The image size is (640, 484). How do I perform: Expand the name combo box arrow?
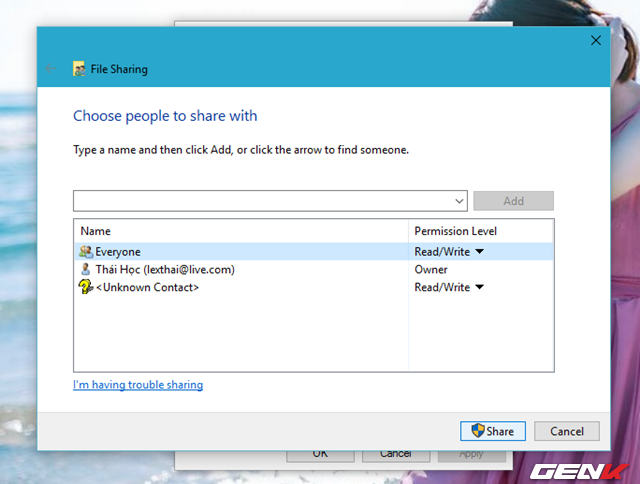(460, 201)
